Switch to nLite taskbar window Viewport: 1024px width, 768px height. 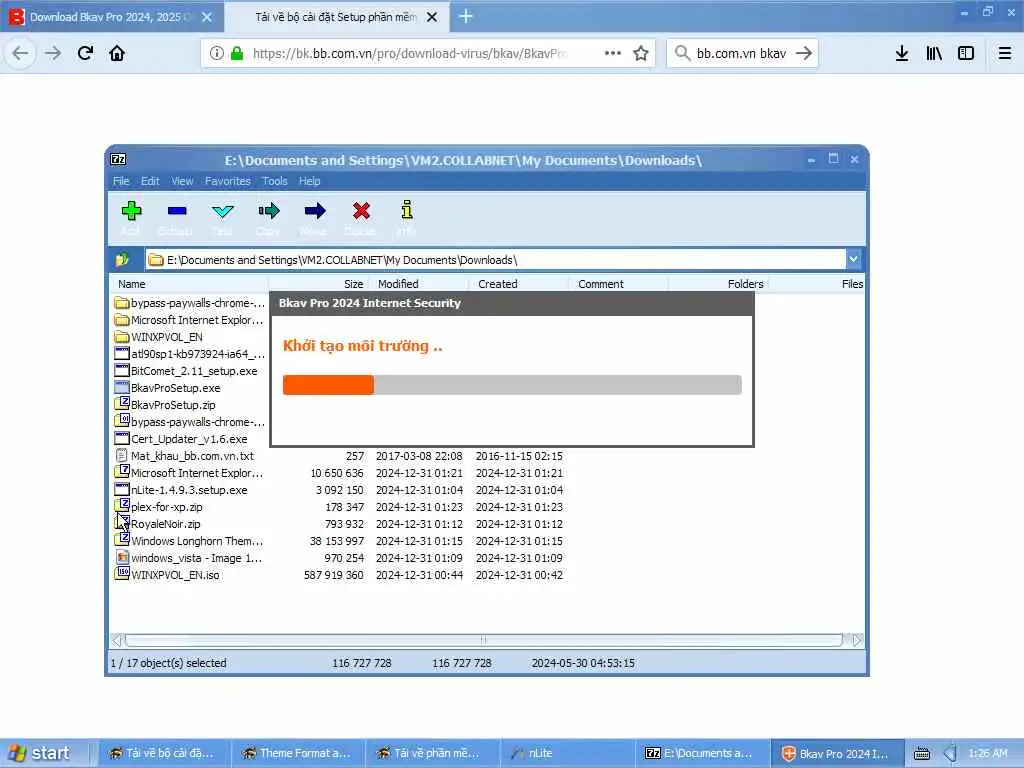click(x=568, y=753)
